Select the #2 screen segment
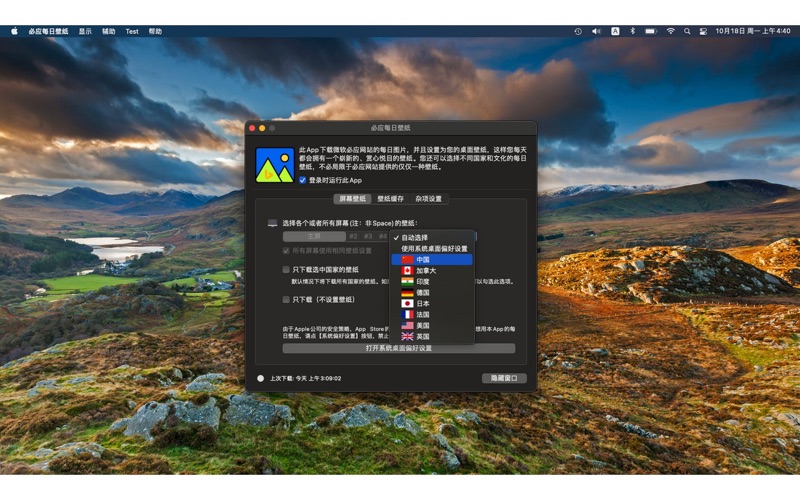Image resolution: width=800 pixels, height=500 pixels. pyautogui.click(x=354, y=236)
